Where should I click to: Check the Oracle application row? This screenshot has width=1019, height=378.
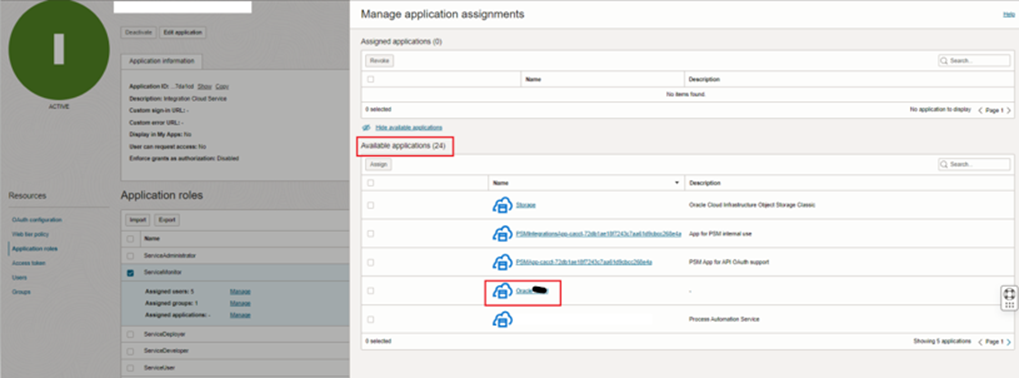pyautogui.click(x=370, y=291)
